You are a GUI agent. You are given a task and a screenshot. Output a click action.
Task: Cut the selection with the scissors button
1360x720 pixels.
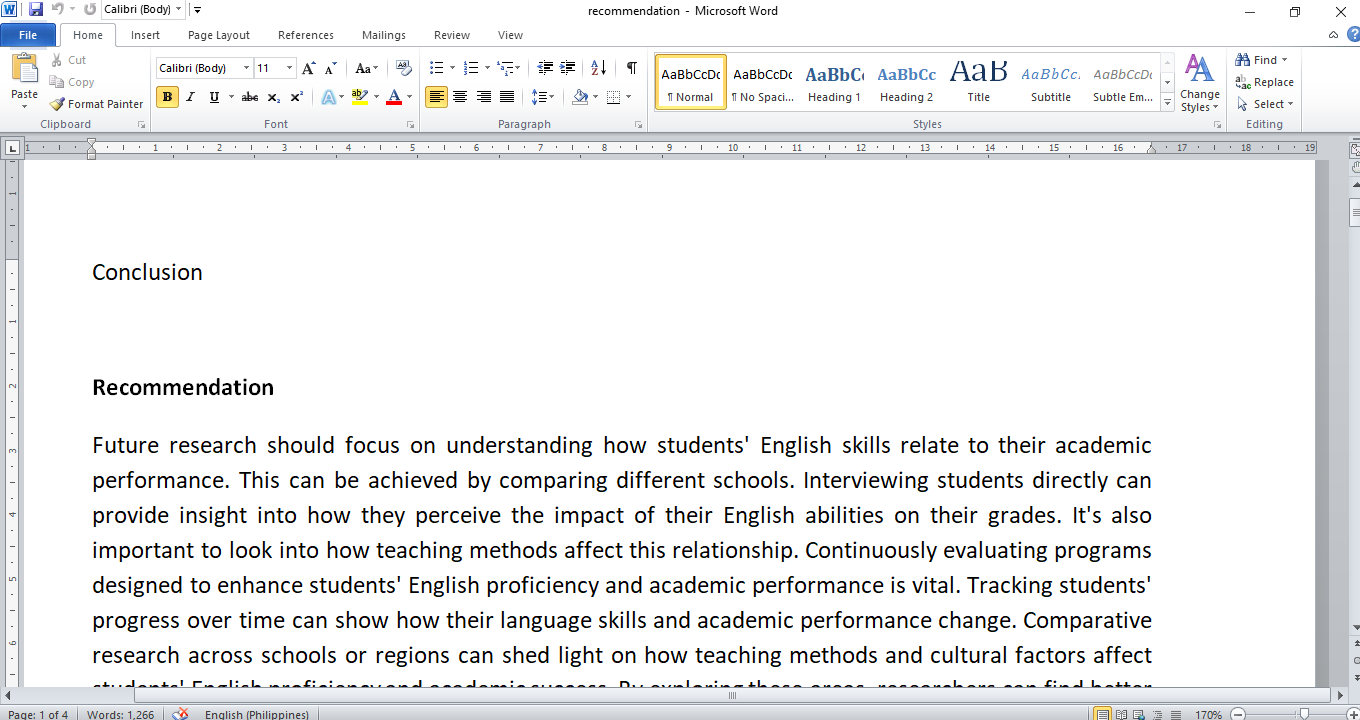click(x=68, y=60)
